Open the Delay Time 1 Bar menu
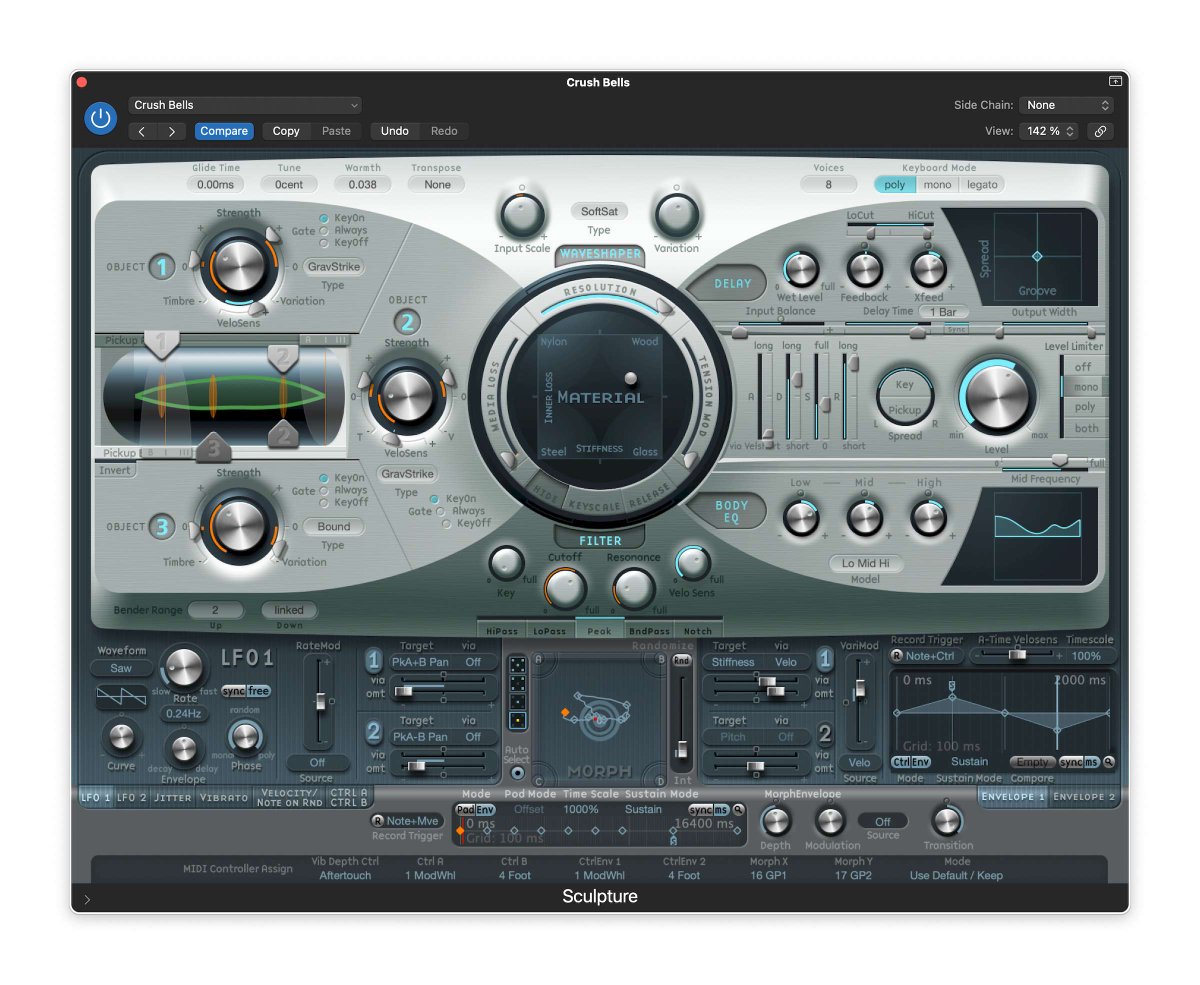The height and width of the screenshot is (985, 1200). (x=943, y=312)
